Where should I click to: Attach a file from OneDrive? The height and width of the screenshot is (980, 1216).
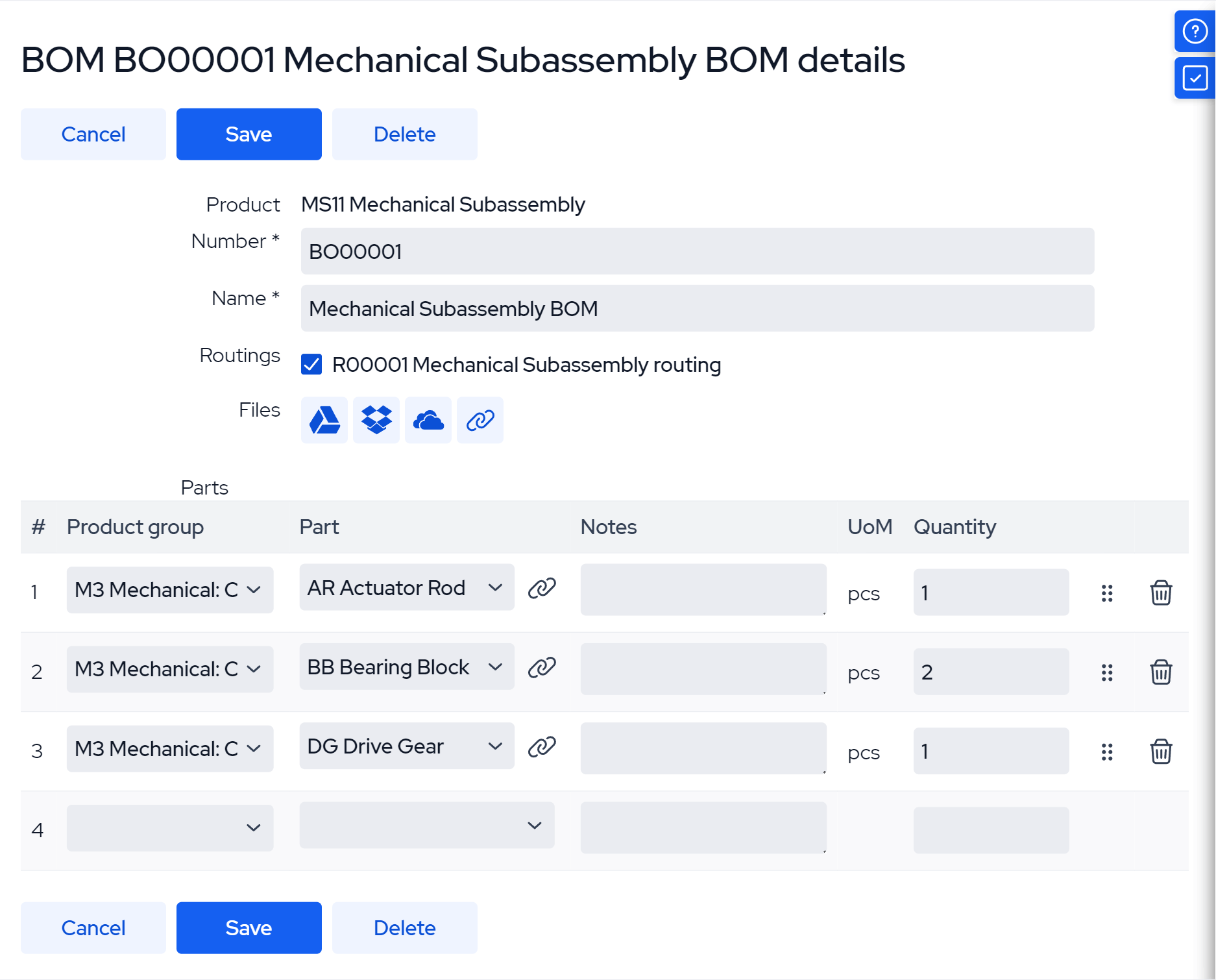428,421
